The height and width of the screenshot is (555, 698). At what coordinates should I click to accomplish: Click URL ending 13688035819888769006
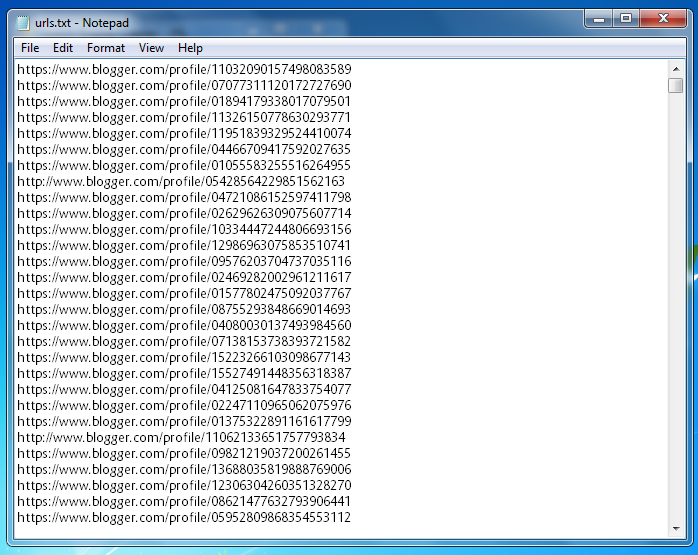[184, 470]
